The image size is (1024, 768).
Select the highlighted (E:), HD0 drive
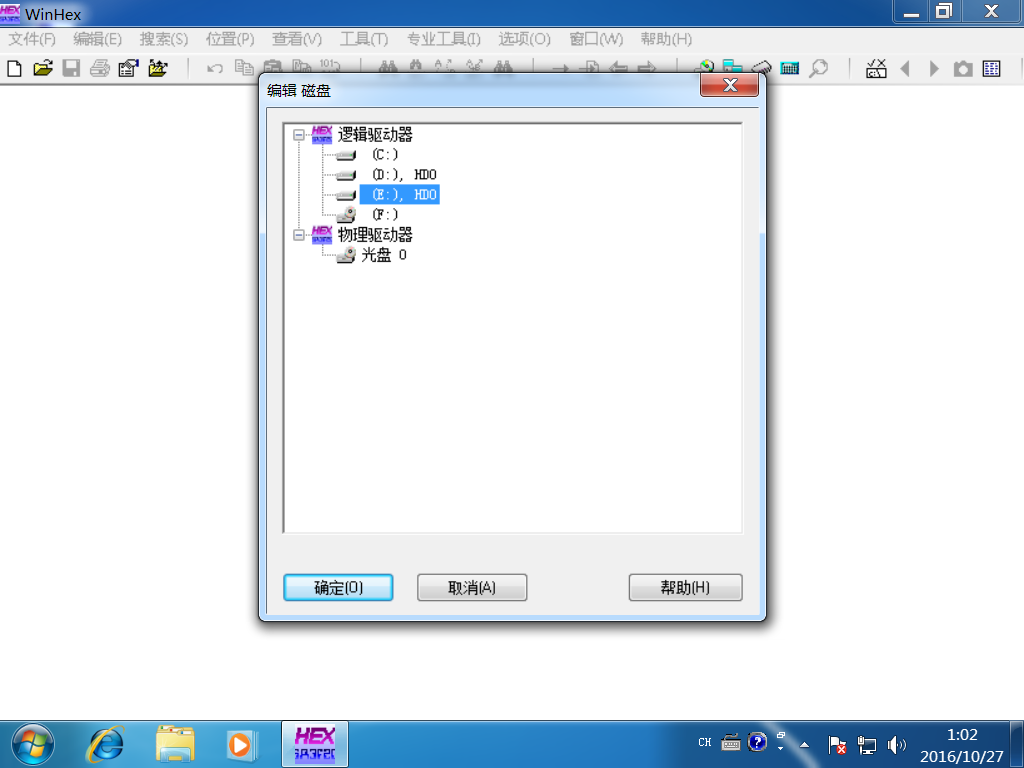[400, 194]
